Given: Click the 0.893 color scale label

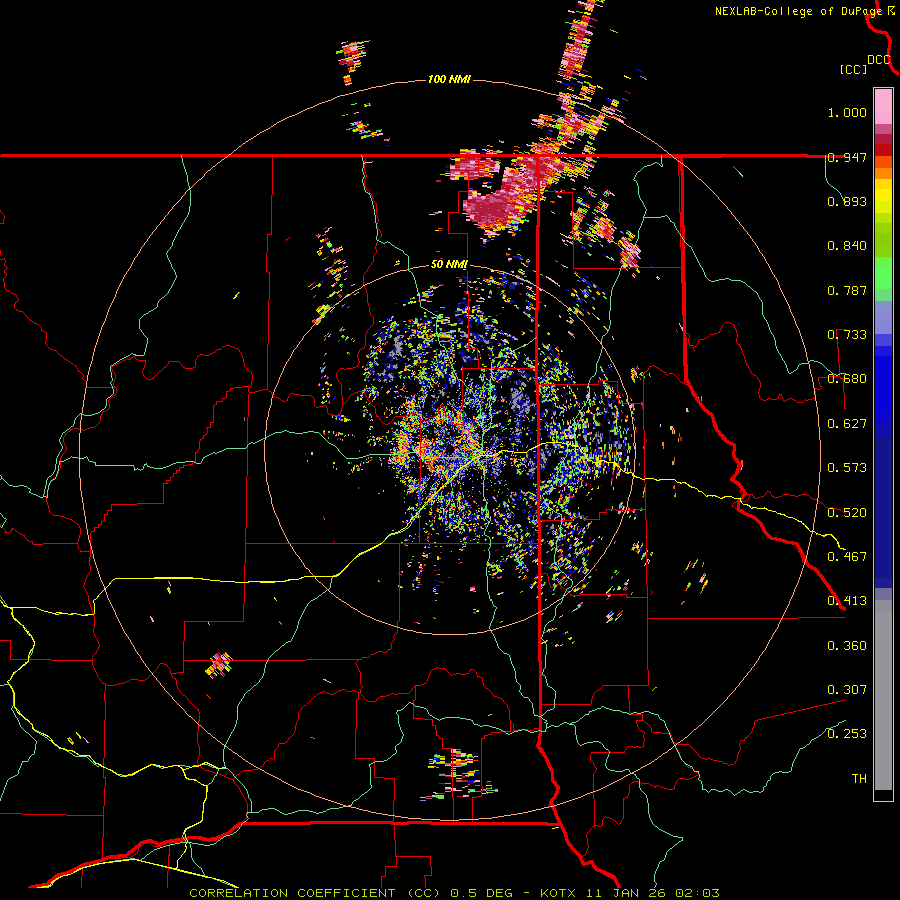Looking at the screenshot, I should click(847, 201).
